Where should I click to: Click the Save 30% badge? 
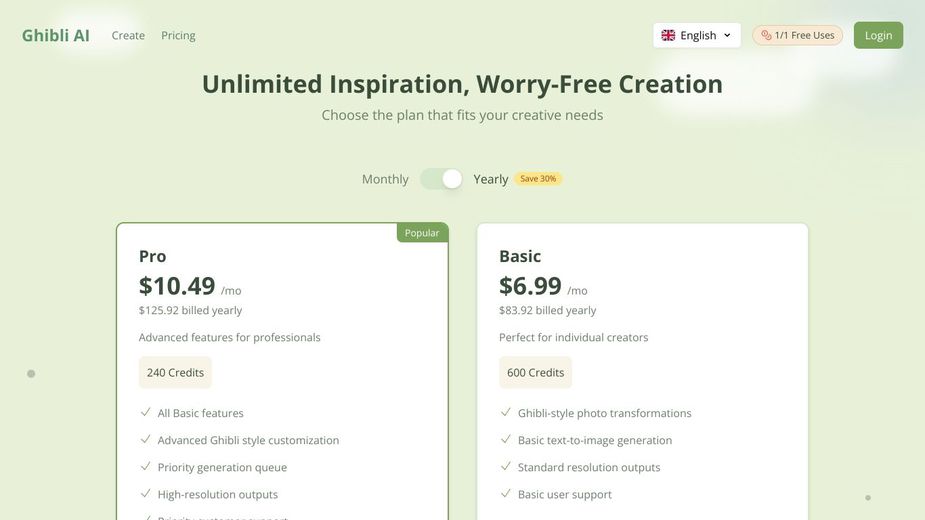tap(538, 179)
